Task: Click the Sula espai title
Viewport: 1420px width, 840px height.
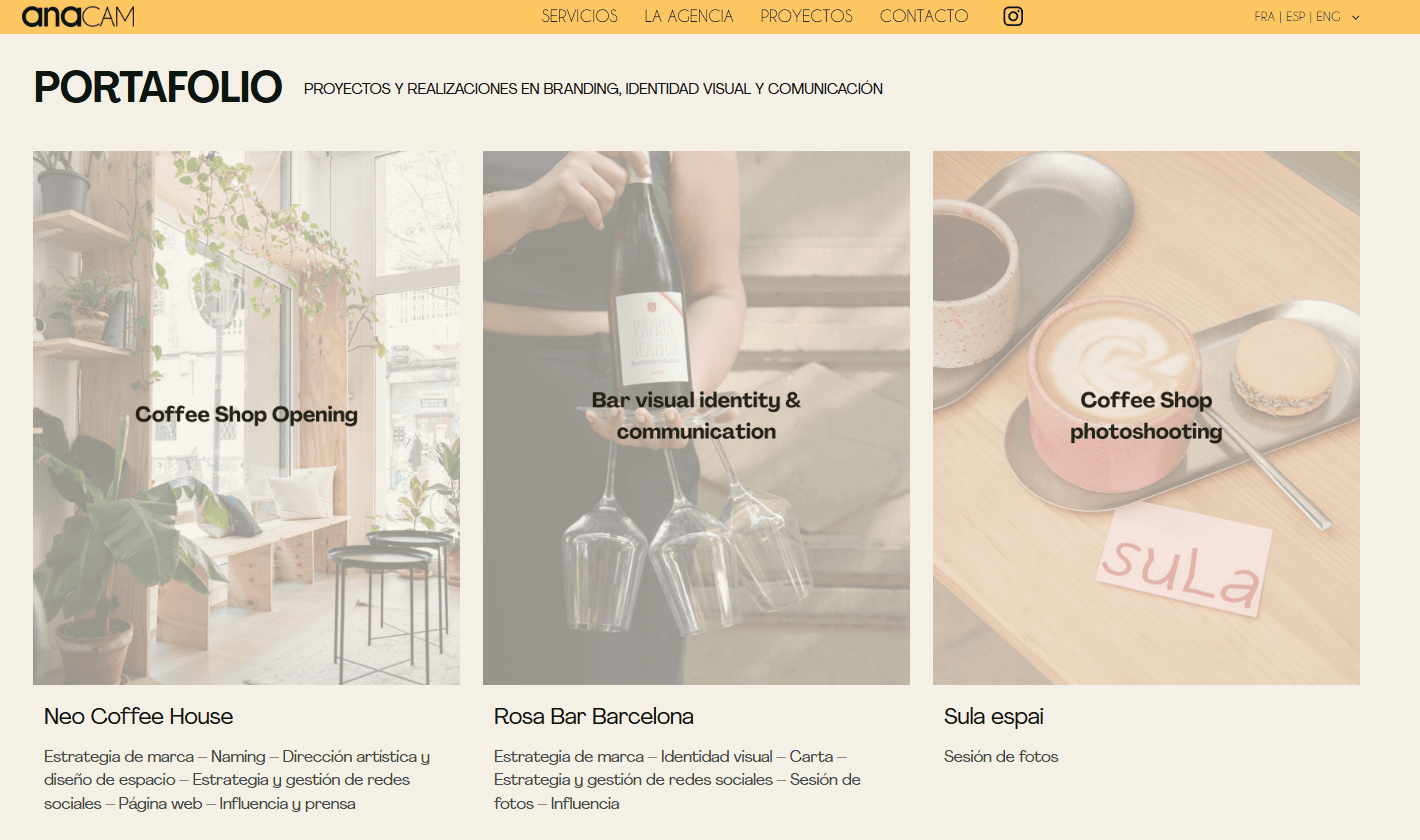Action: 993,717
